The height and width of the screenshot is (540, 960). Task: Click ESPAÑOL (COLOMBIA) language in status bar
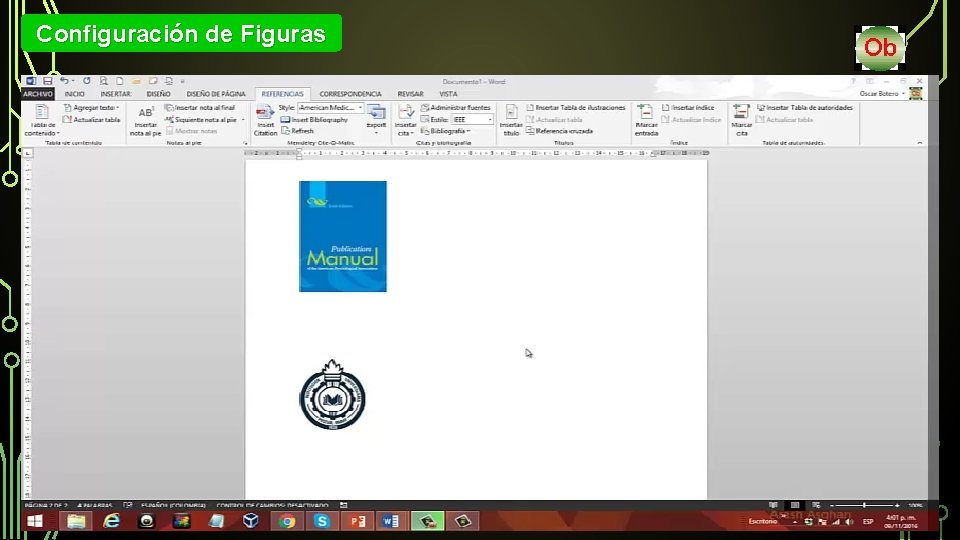point(173,506)
